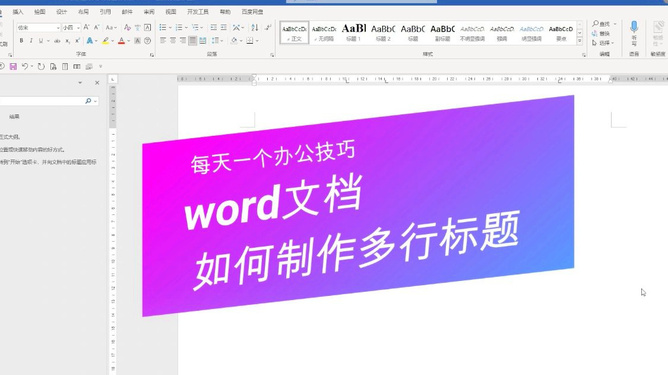Show or hide paragraph marks
The width and height of the screenshot is (668, 375).
click(x=268, y=28)
